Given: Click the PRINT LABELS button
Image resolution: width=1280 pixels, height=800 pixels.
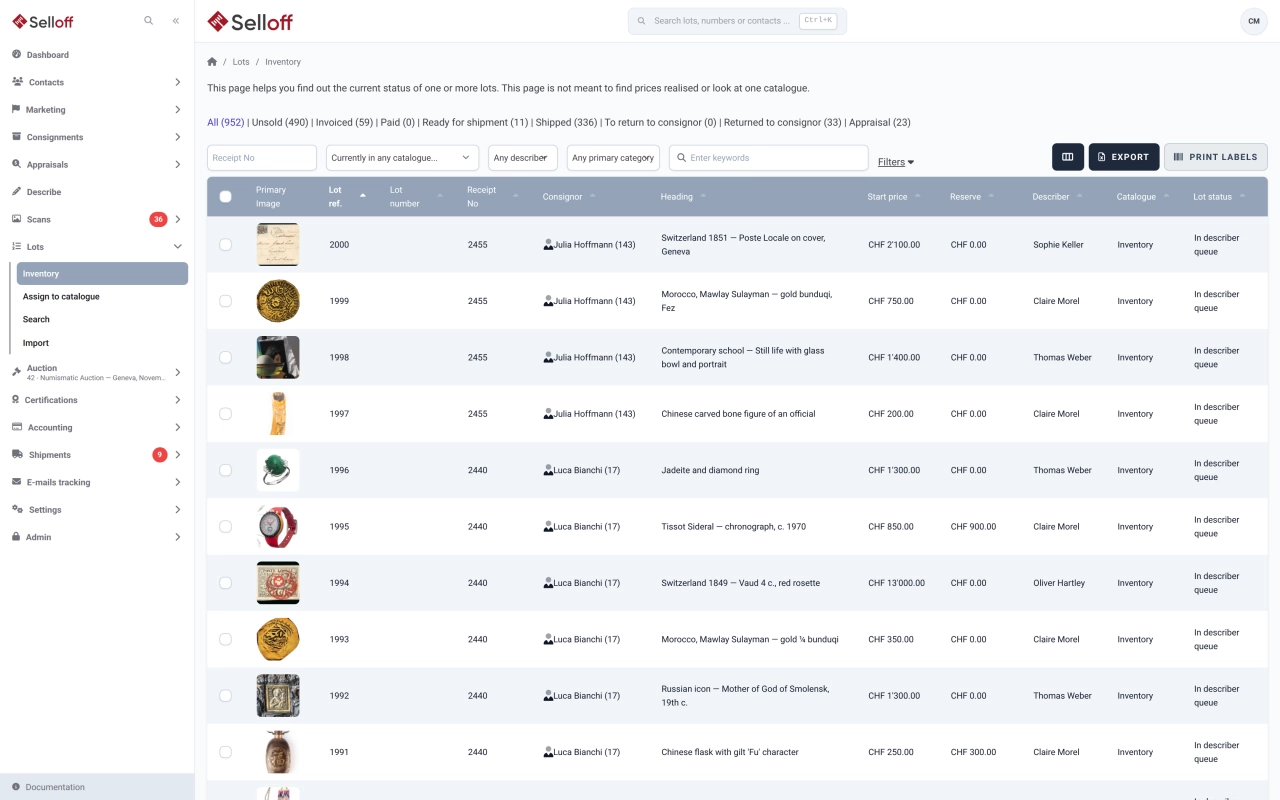Looking at the screenshot, I should [1216, 157].
